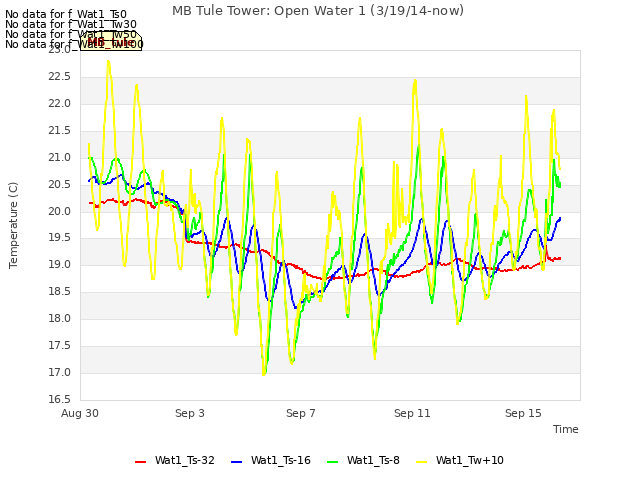
Task: Click the Wat1_Tw+10 legend label
Action: 469,460
